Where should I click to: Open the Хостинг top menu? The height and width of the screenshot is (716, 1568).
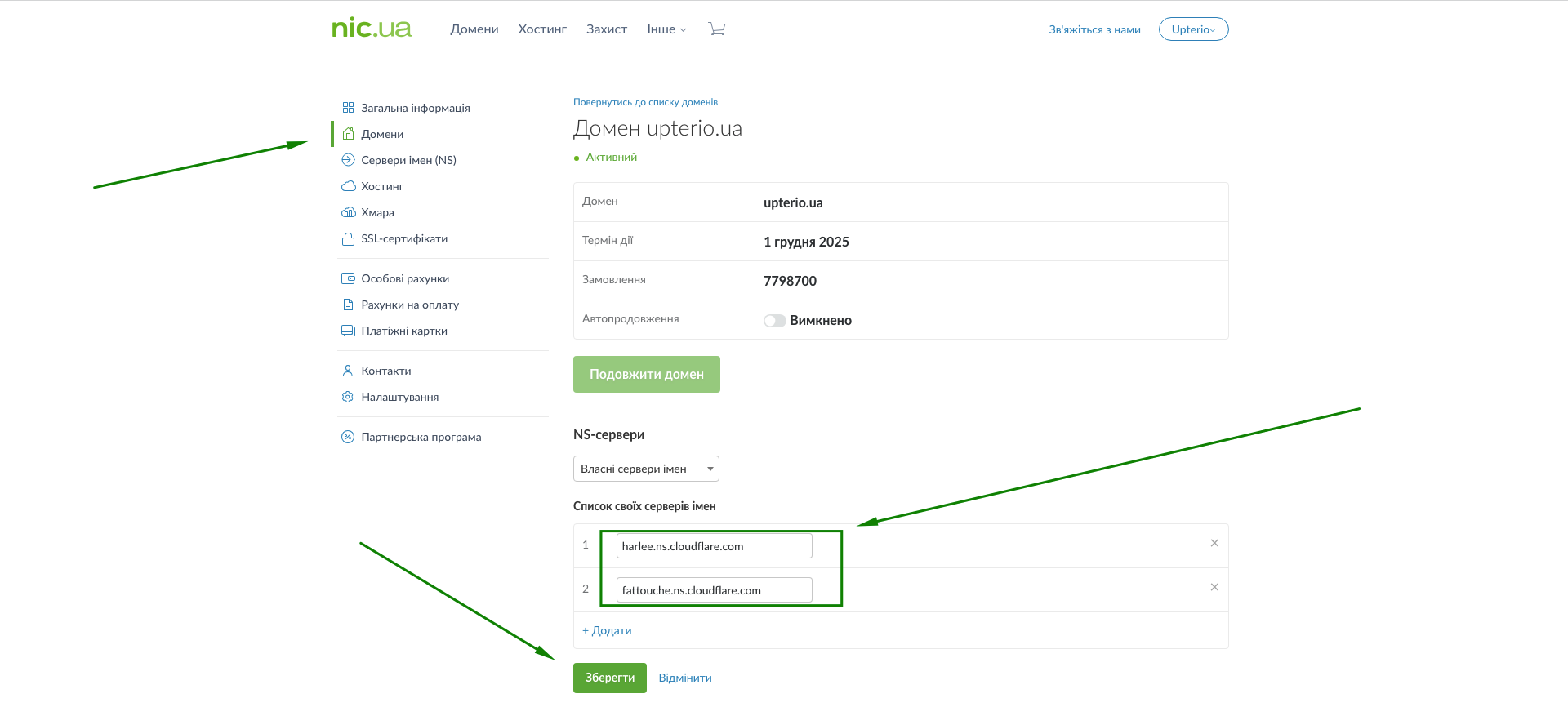point(542,29)
